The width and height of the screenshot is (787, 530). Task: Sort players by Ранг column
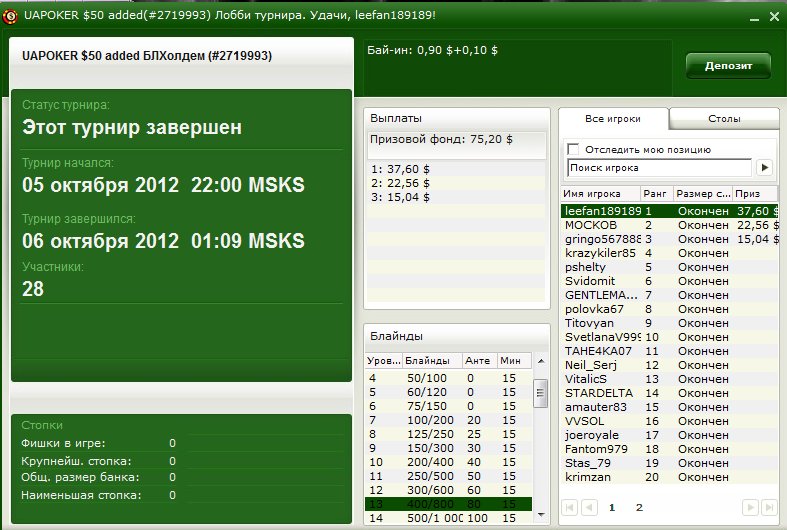(x=656, y=194)
